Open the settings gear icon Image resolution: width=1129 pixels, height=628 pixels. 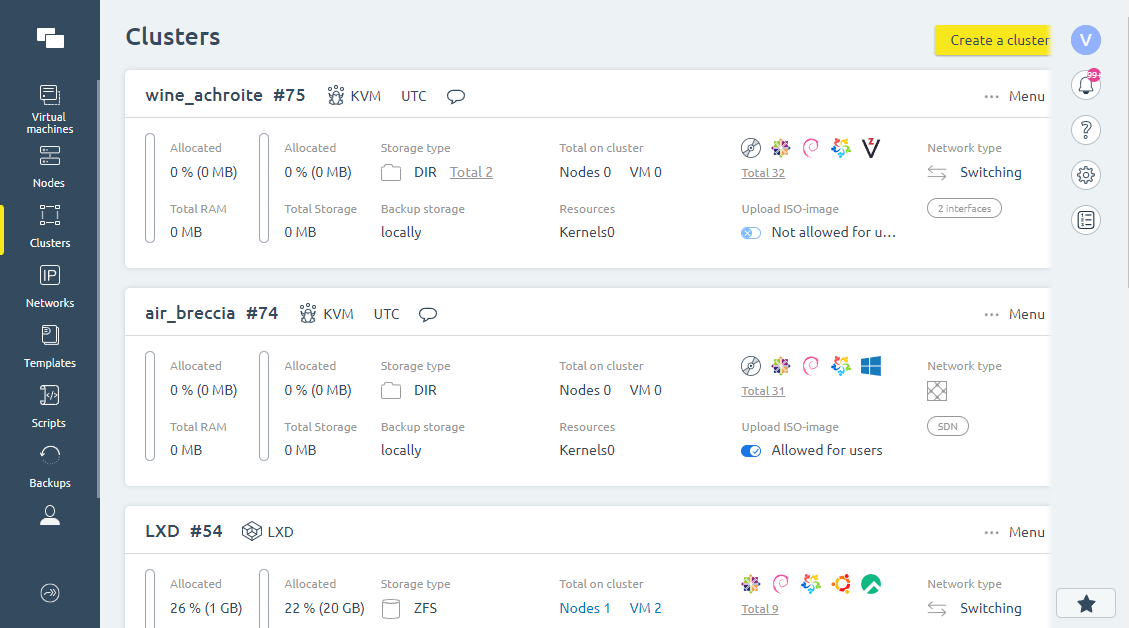[x=1085, y=176]
